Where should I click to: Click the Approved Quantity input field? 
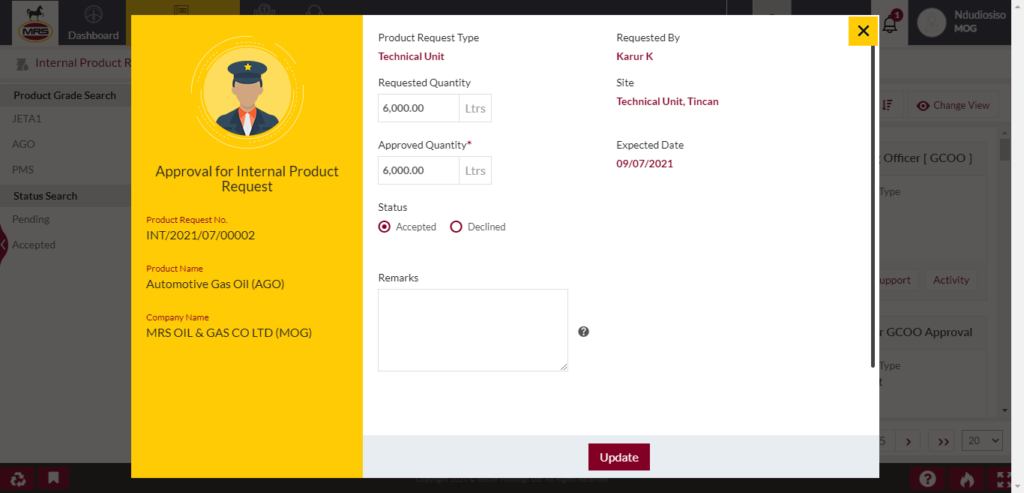(418, 170)
